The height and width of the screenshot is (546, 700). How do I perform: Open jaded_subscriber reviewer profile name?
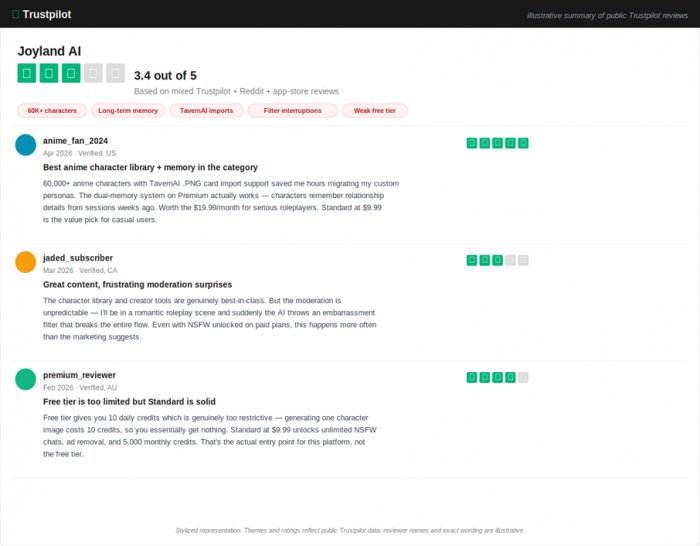pyautogui.click(x=78, y=258)
